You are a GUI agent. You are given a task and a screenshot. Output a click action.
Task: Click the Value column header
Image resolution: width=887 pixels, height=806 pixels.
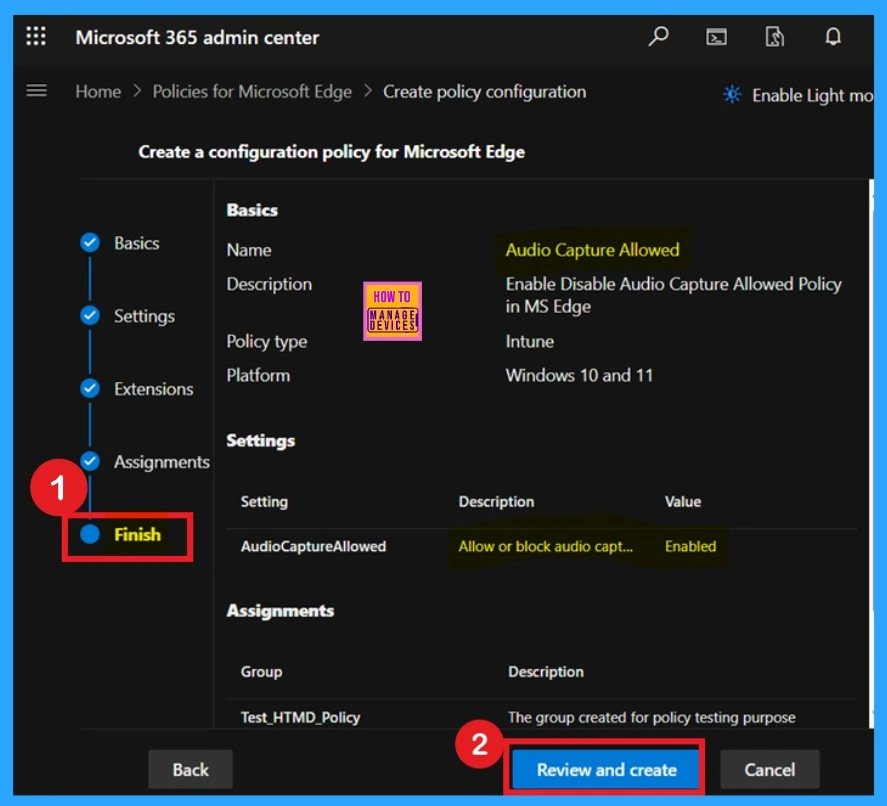(x=683, y=502)
